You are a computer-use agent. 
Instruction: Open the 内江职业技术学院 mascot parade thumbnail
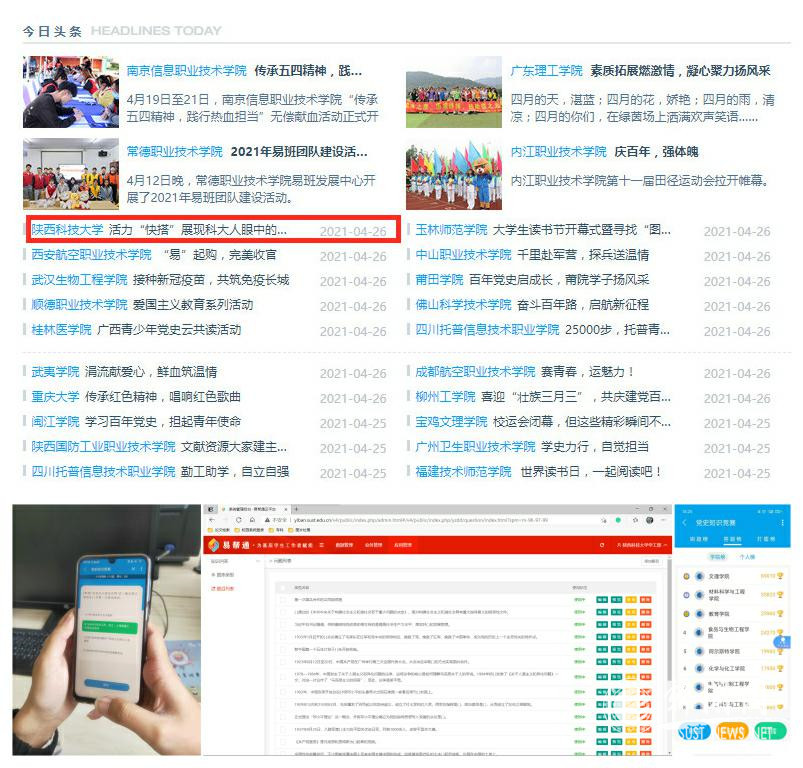point(453,173)
